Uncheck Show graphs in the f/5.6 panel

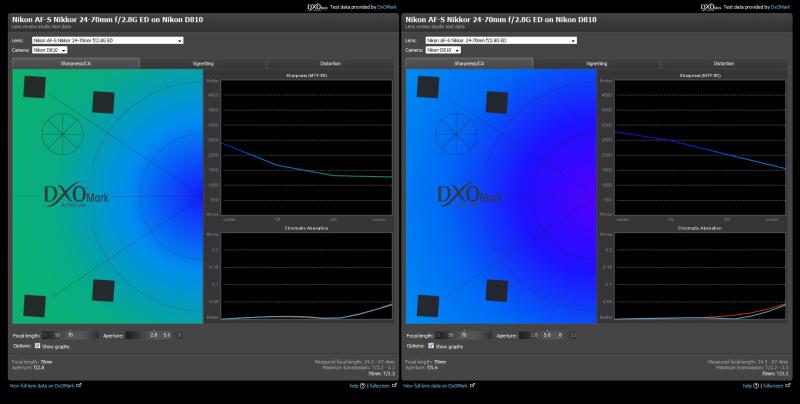click(431, 345)
